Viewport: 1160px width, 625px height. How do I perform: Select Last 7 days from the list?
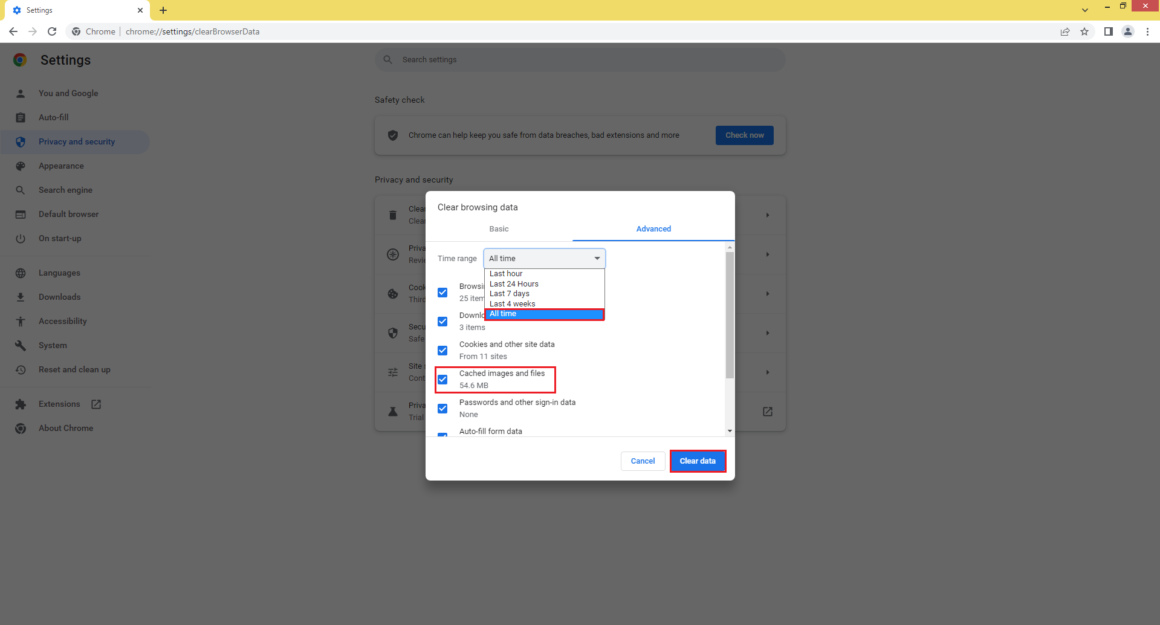[x=512, y=293]
